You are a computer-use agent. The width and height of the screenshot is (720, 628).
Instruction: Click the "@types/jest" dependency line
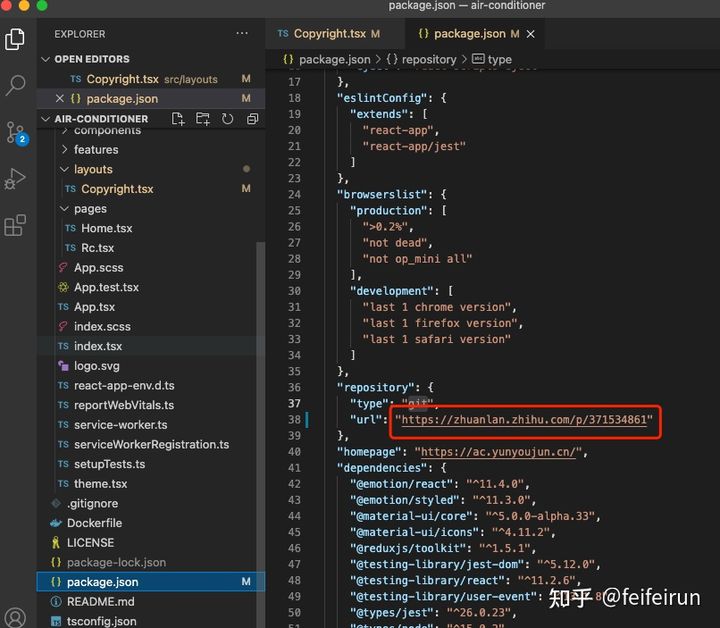pyautogui.click(x=433, y=612)
